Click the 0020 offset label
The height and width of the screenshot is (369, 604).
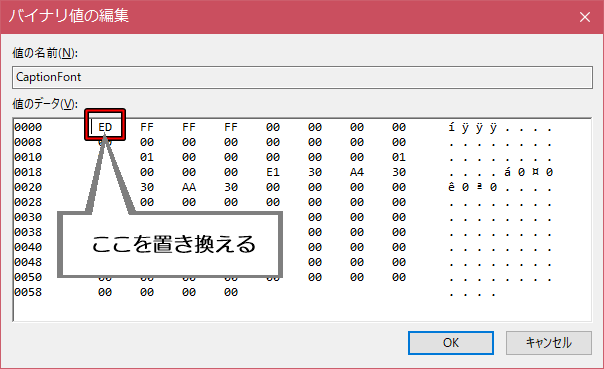(x=28, y=187)
